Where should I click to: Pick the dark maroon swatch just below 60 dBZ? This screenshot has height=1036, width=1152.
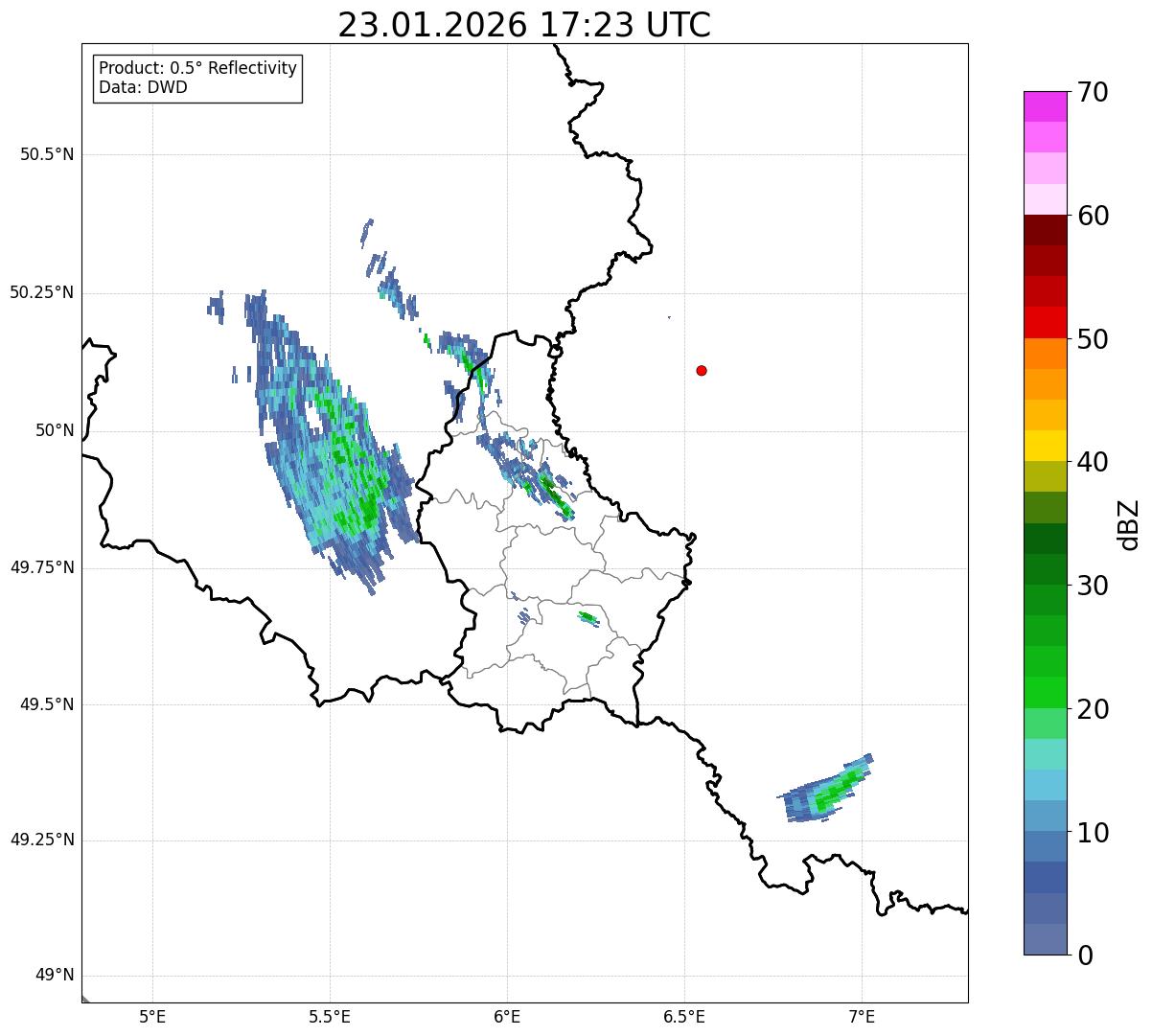point(1046,230)
